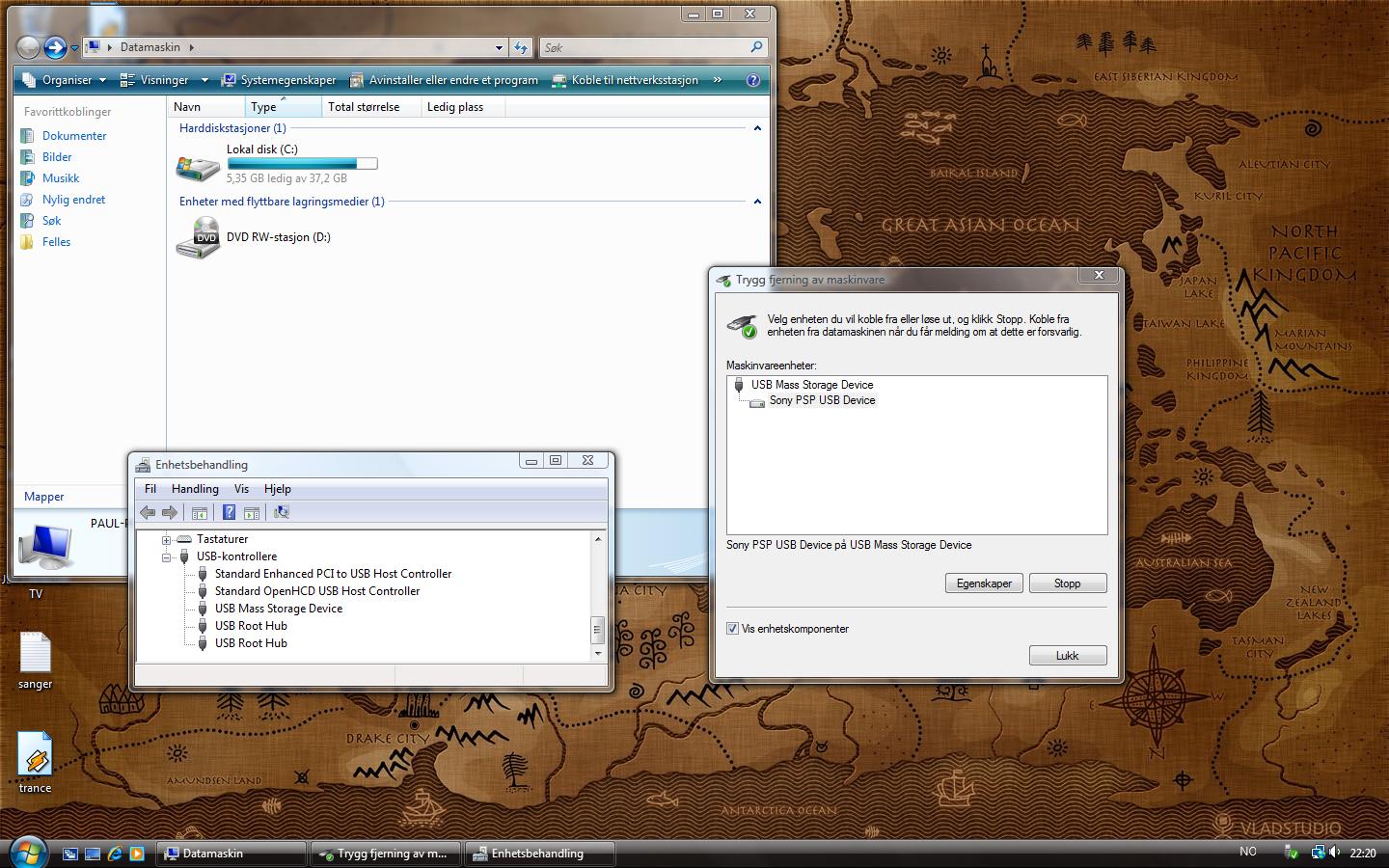
Task: Select Standard OpenHCD USB Host Controller
Action: (x=317, y=591)
